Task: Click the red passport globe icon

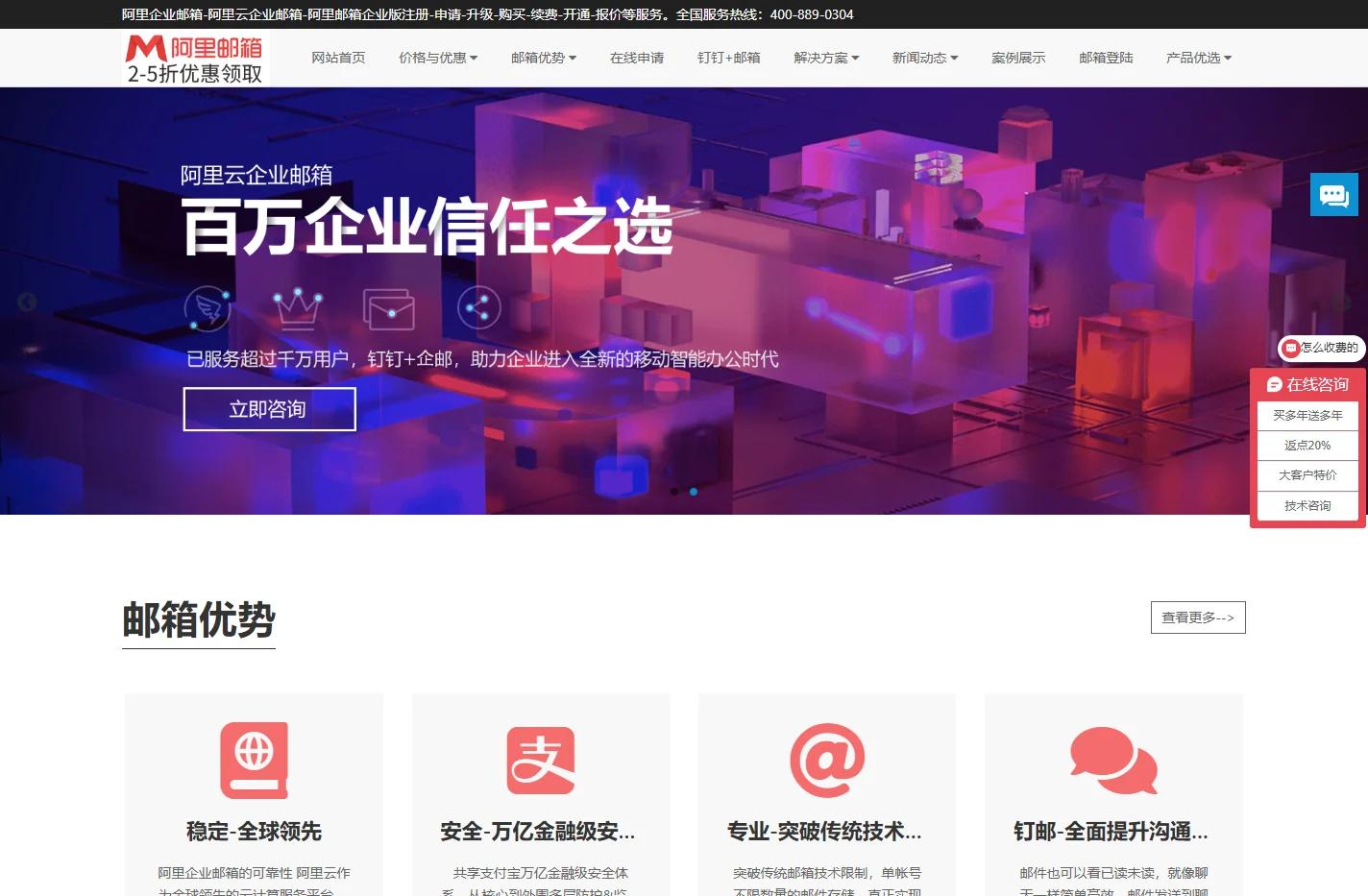Action: click(255, 761)
